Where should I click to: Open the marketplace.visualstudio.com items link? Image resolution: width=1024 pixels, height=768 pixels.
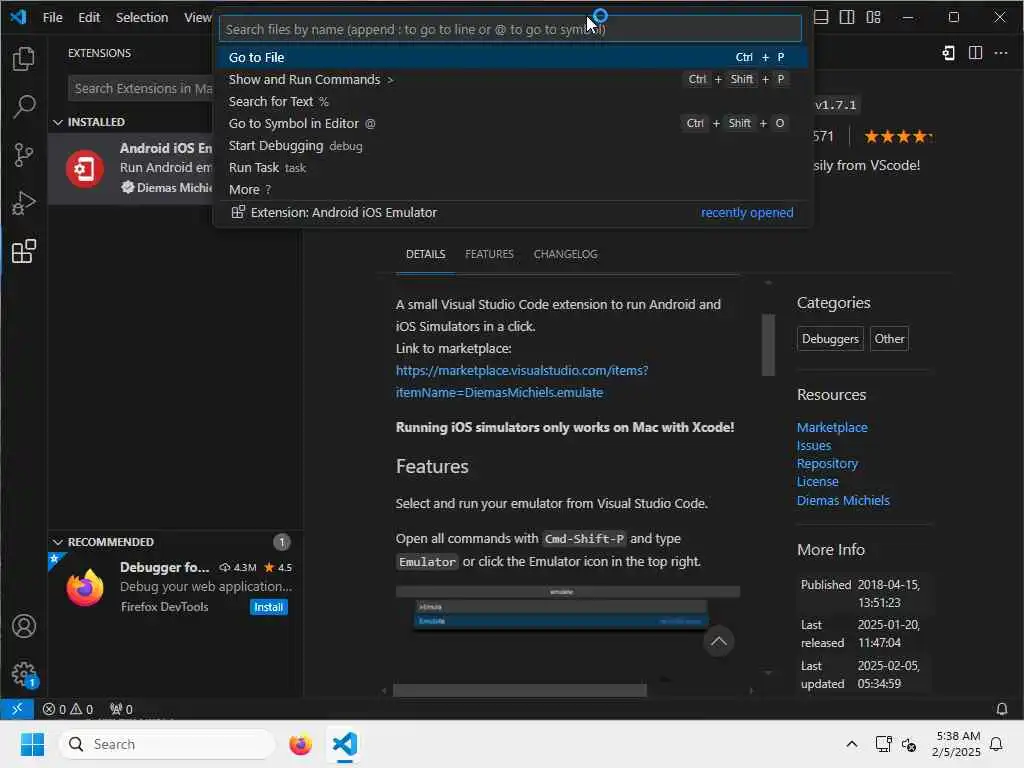coord(522,381)
